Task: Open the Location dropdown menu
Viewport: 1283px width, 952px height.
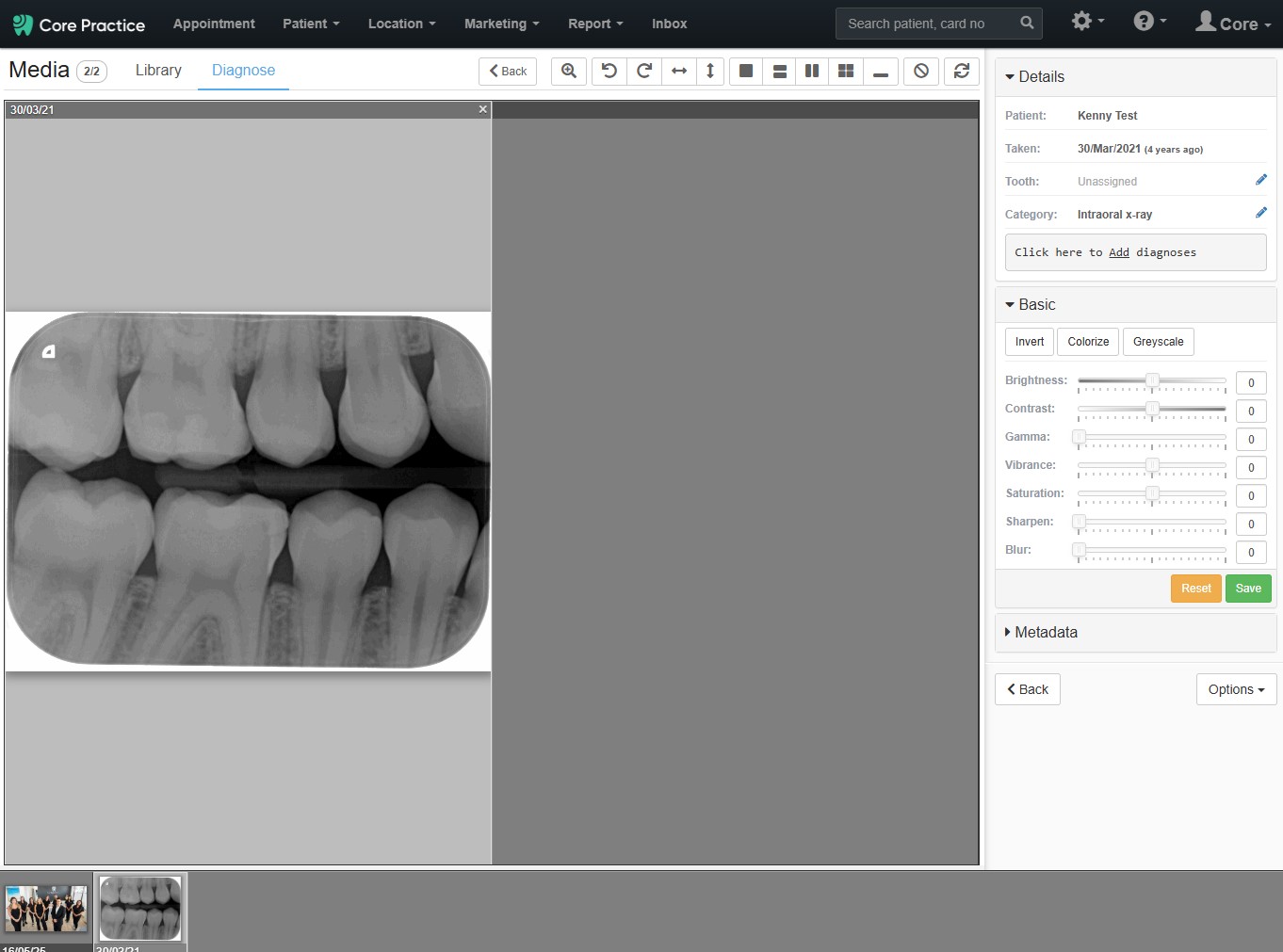Action: [x=401, y=24]
